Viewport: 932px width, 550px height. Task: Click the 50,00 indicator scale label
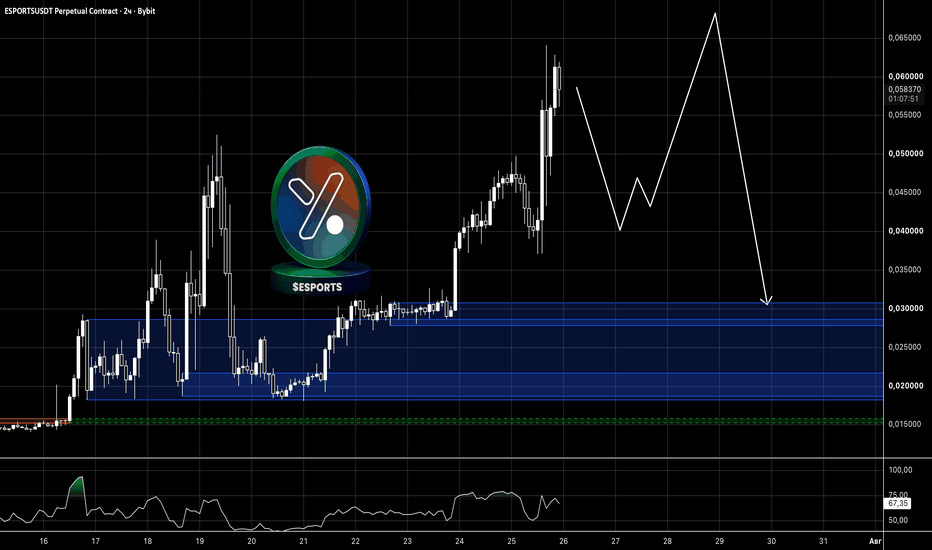[898, 520]
